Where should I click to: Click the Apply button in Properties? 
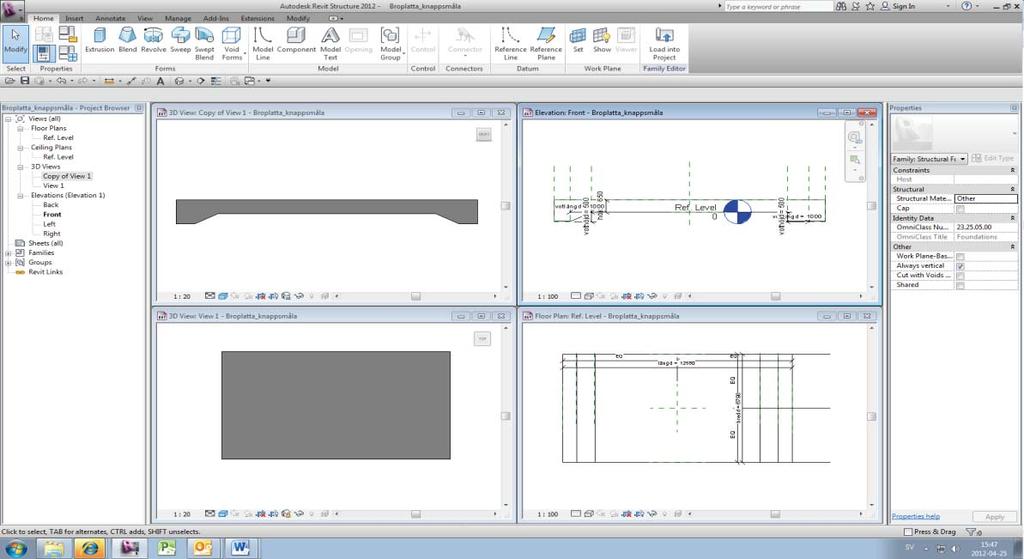[995, 517]
